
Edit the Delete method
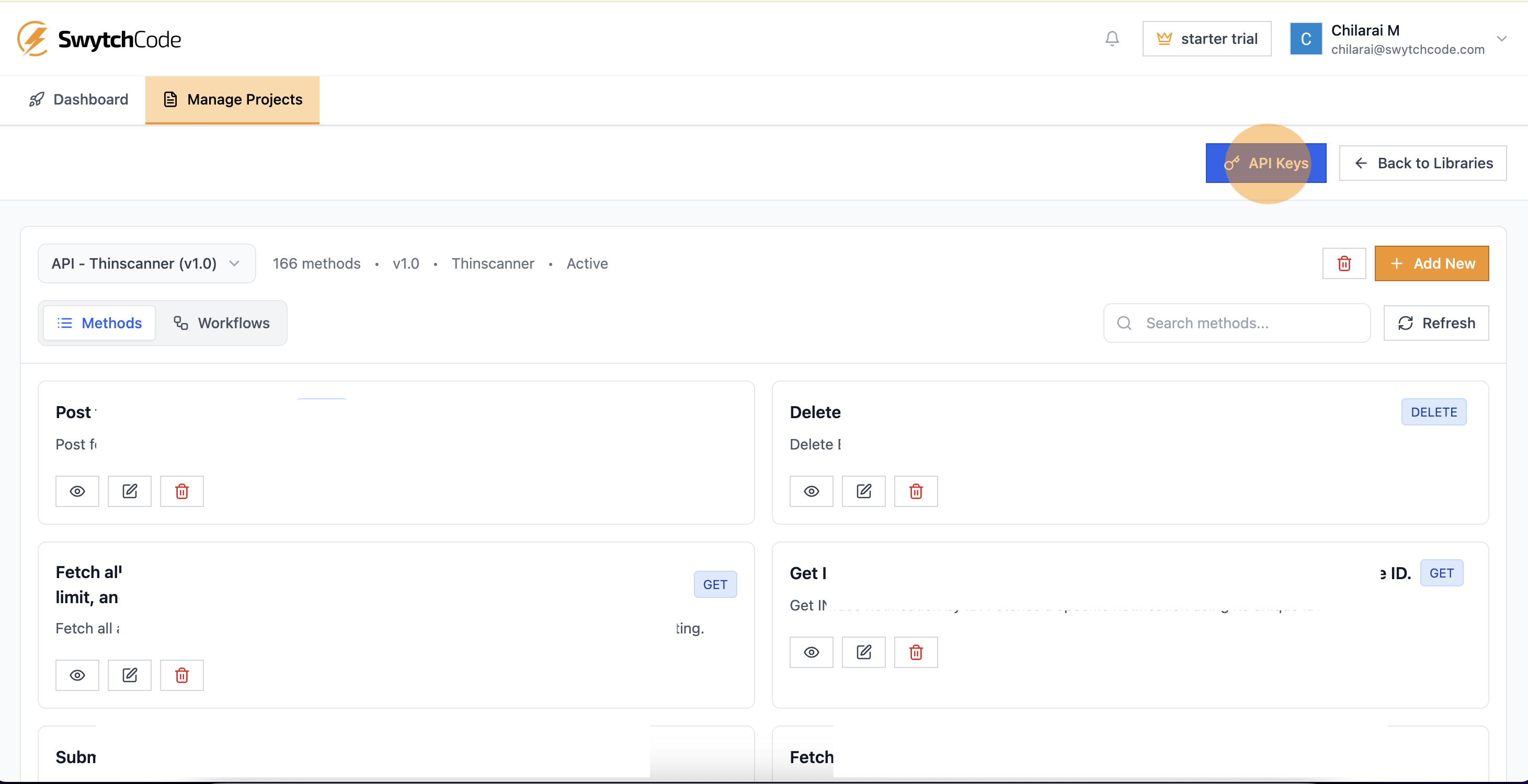point(863,491)
